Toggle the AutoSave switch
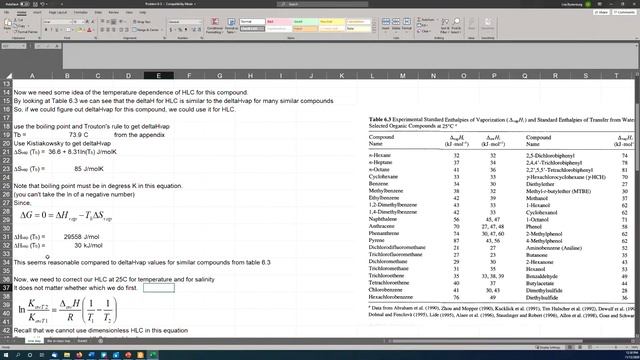This screenshot has height=360, width=640. coord(24,4)
